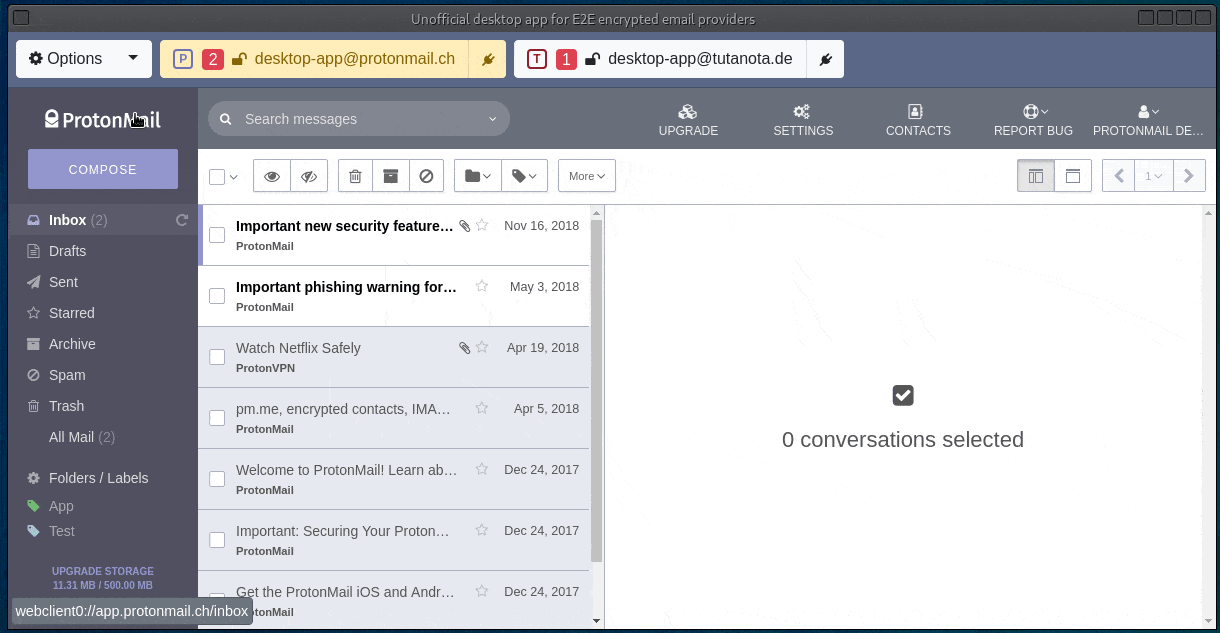Switch to desktop-app@protonmail.ch account
The width and height of the screenshot is (1220, 633).
coord(316,59)
